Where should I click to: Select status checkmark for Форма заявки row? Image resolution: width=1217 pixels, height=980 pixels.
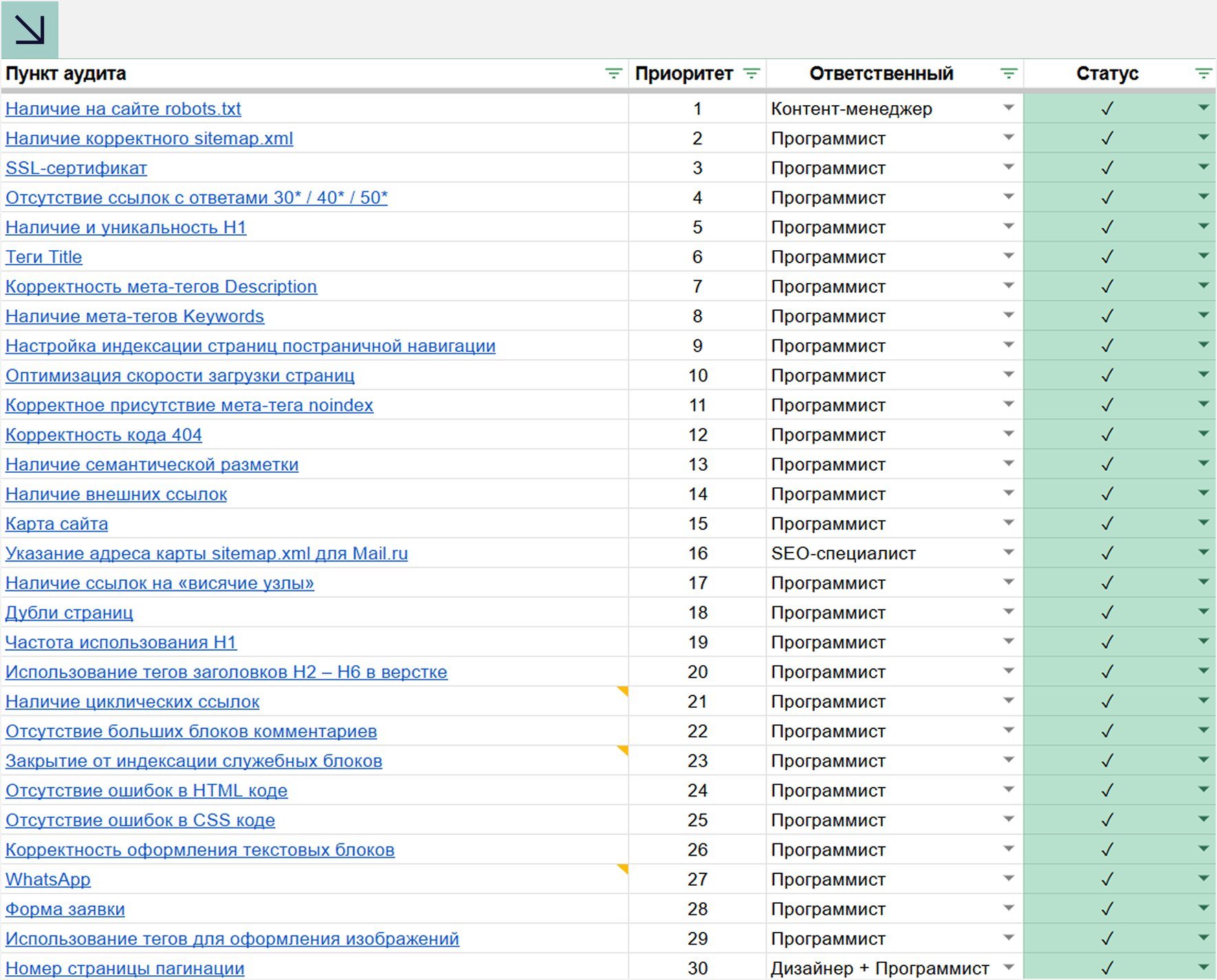[1107, 909]
